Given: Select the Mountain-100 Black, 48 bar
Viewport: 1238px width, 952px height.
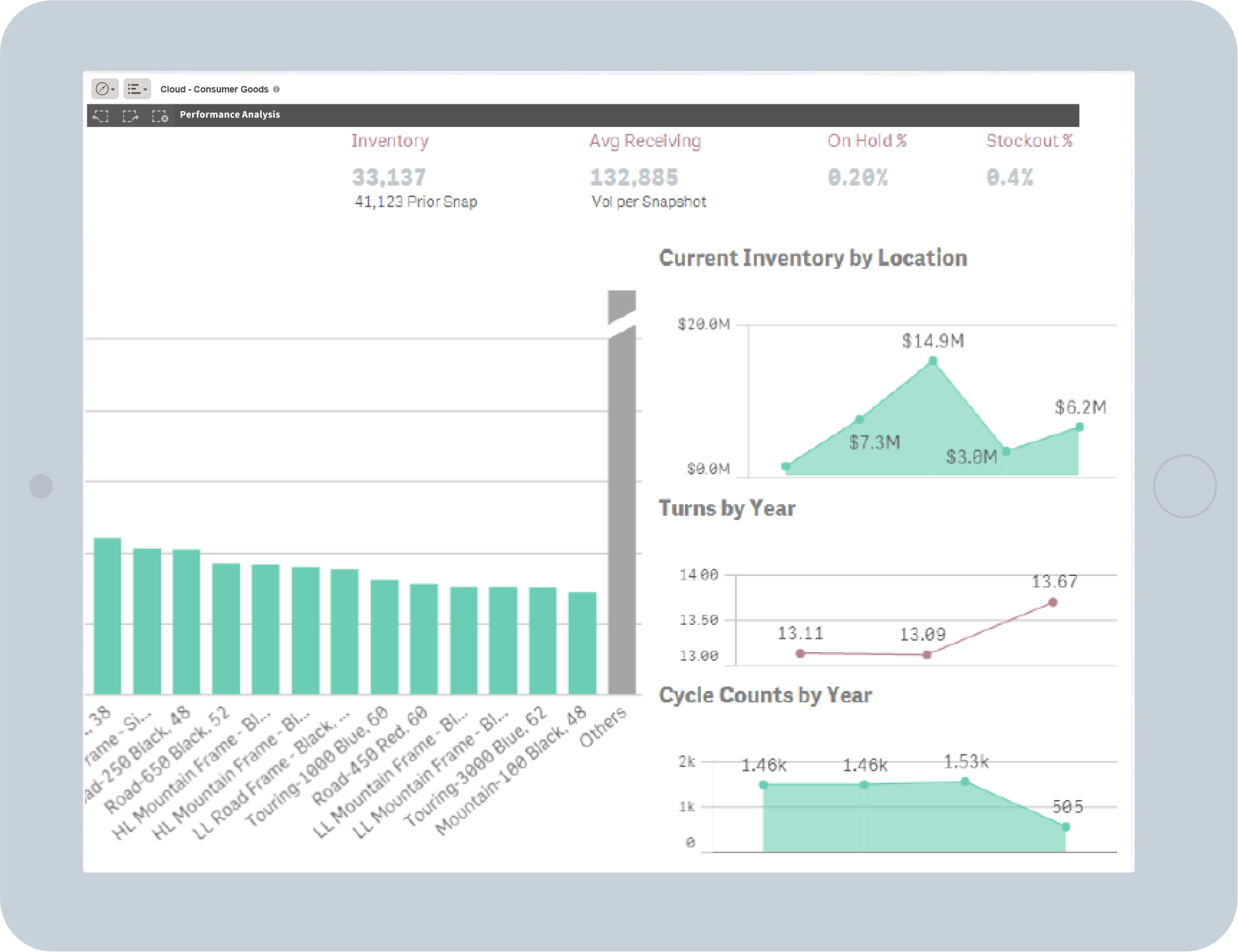Looking at the screenshot, I should pos(582,643).
